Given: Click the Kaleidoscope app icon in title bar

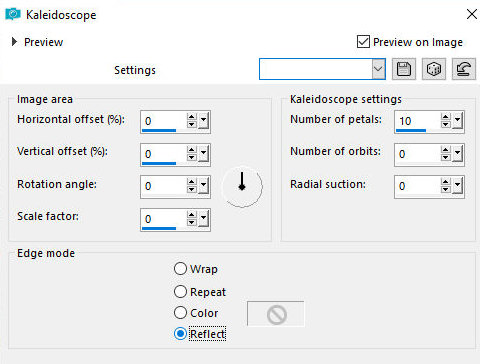Looking at the screenshot, I should pyautogui.click(x=13, y=14).
